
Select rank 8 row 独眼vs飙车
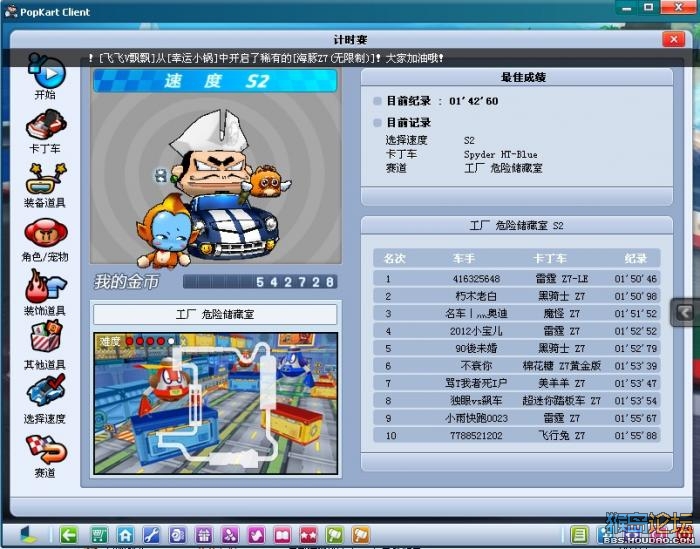tap(517, 400)
